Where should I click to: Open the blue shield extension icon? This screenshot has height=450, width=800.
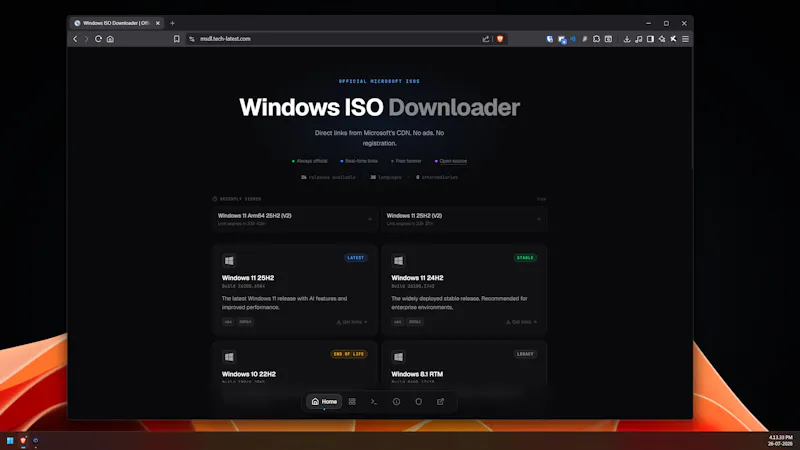[x=549, y=39]
